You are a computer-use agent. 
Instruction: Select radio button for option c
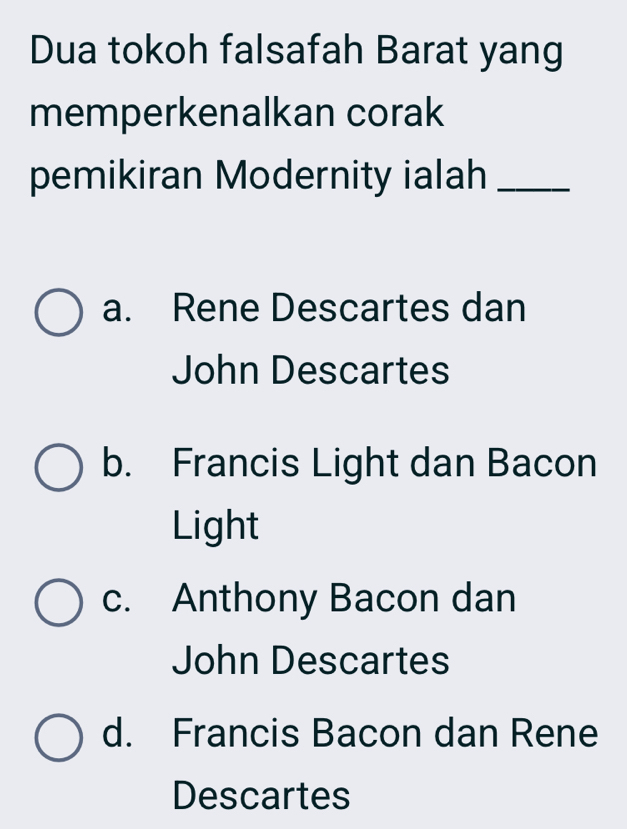(x=59, y=602)
